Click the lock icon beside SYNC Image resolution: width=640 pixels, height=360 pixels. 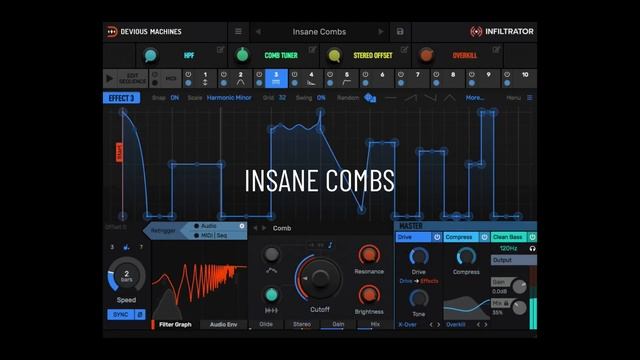[140, 315]
